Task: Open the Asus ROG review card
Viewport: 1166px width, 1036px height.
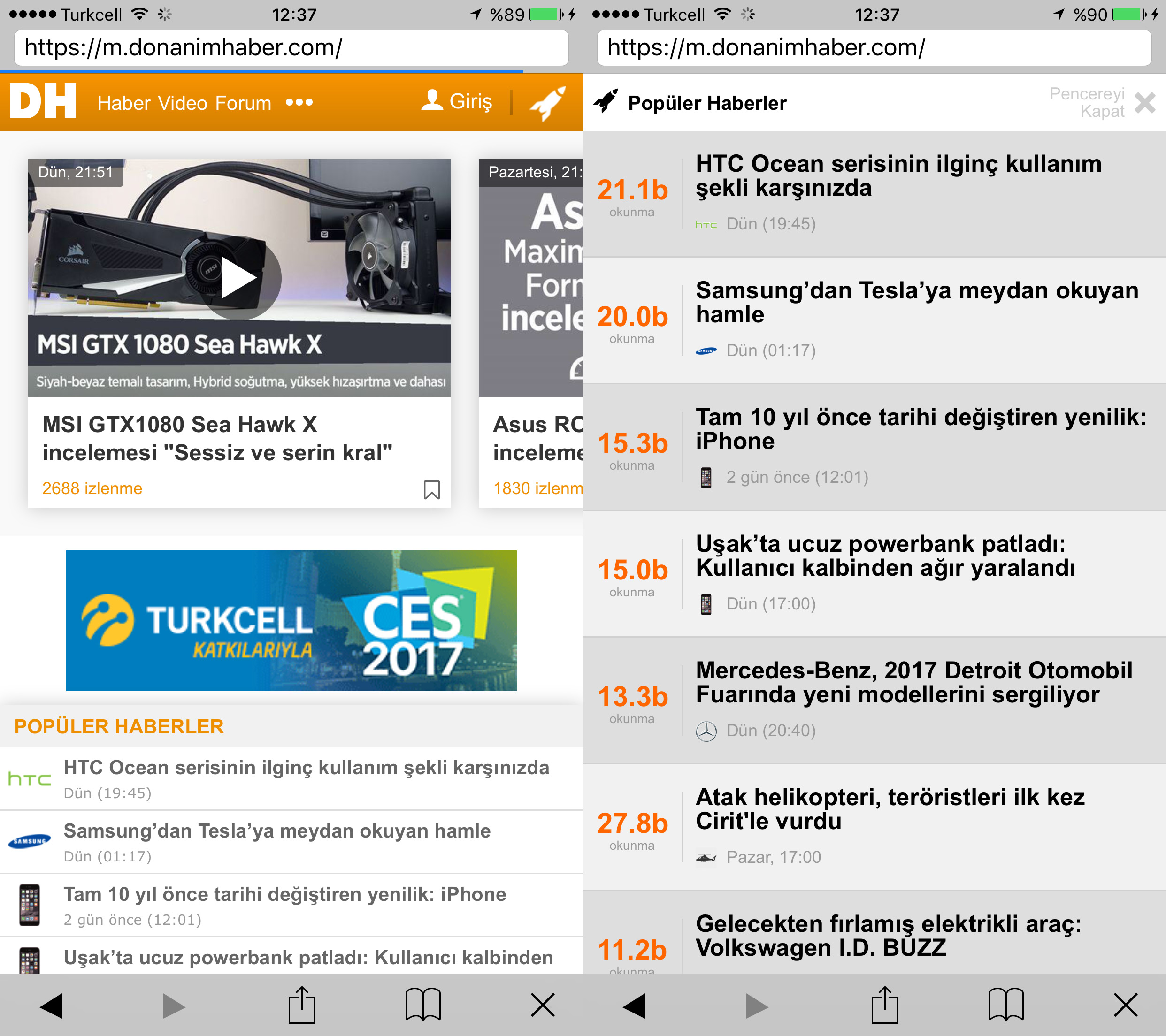Action: (x=530, y=334)
